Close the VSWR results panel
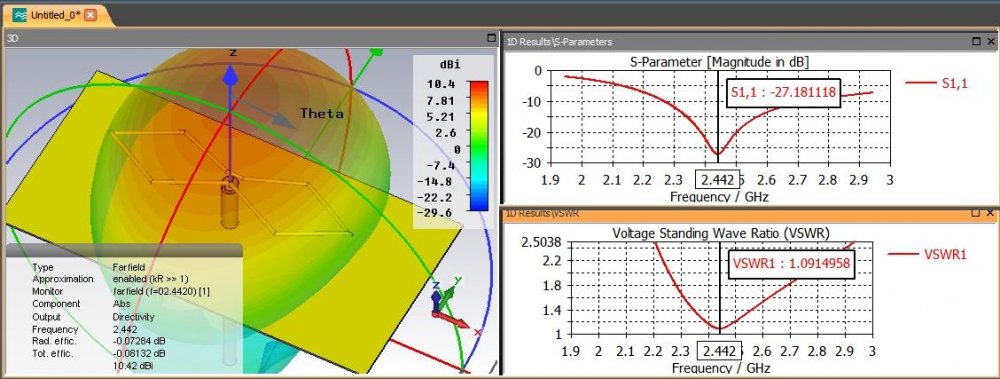This screenshot has height=379, width=1000. [x=990, y=213]
